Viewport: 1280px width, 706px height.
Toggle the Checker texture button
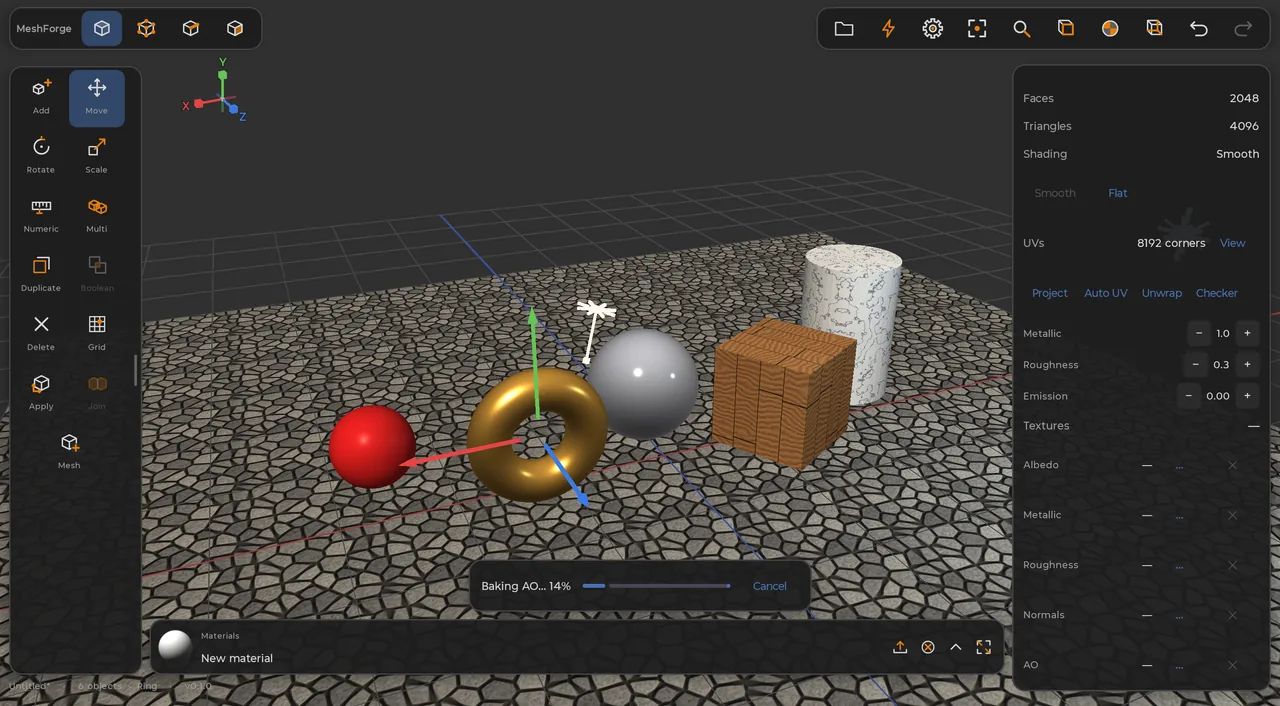coord(1217,293)
